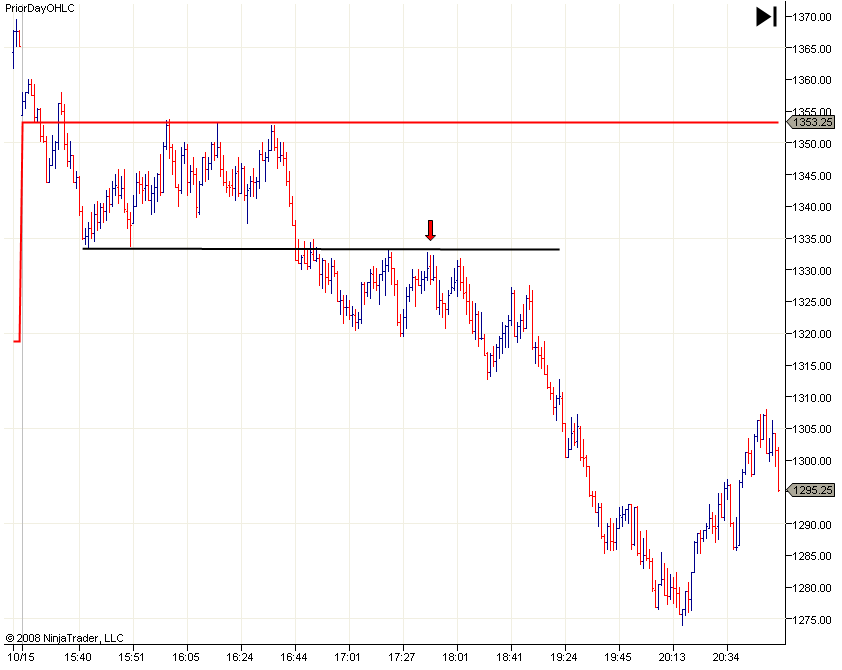Click the 1310.00 price axis label

811,398
